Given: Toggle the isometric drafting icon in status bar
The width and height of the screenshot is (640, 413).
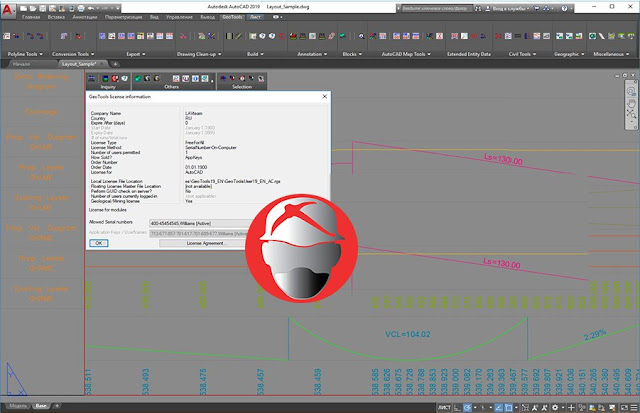Looking at the screenshot, I should (483, 407).
